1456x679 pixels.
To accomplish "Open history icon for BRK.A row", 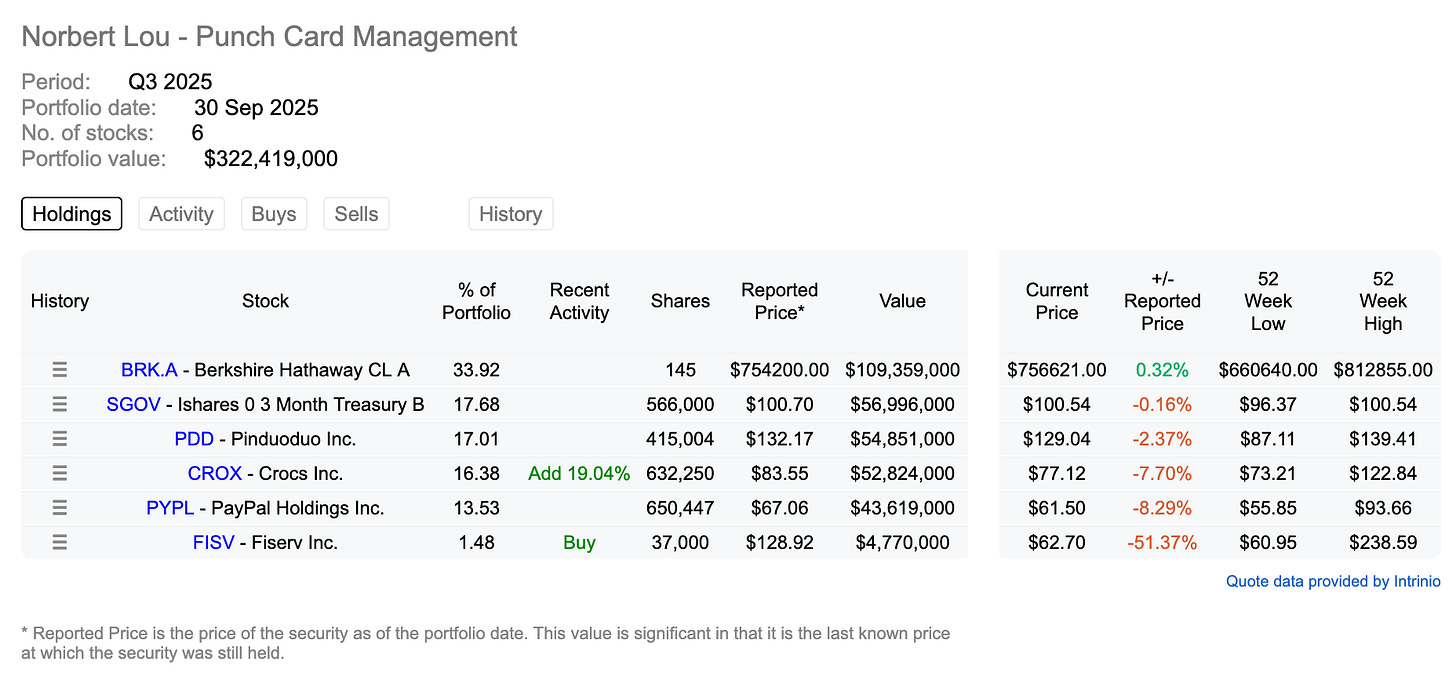I will (60, 370).
